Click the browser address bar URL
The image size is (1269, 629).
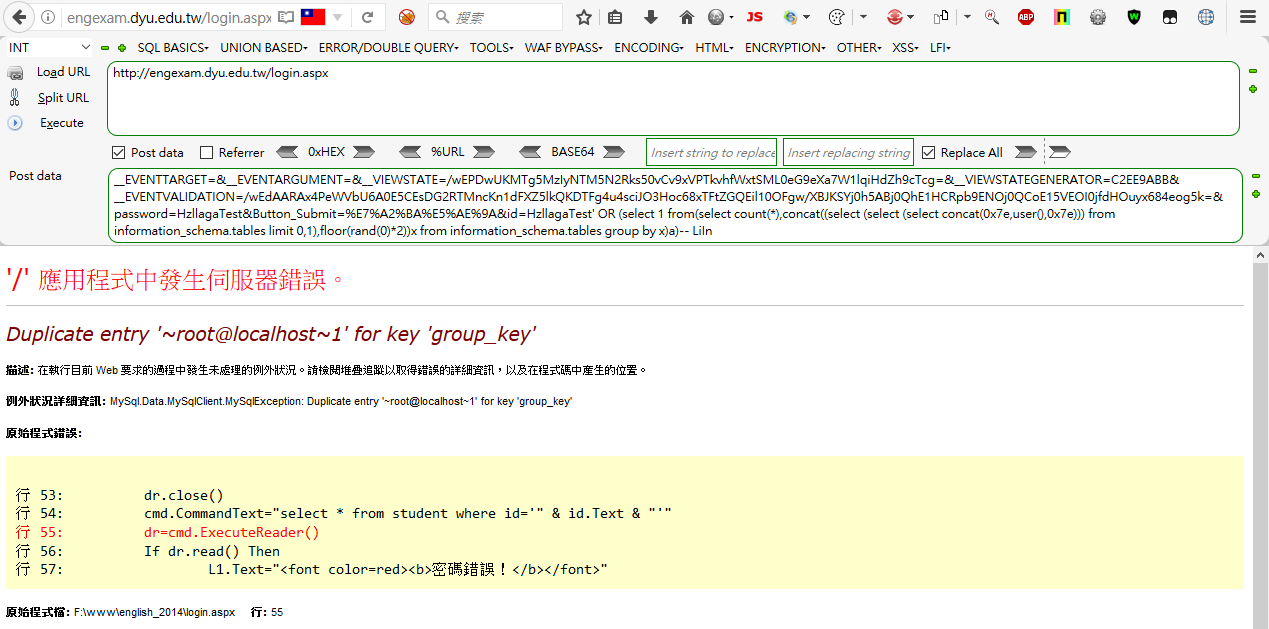(x=168, y=18)
